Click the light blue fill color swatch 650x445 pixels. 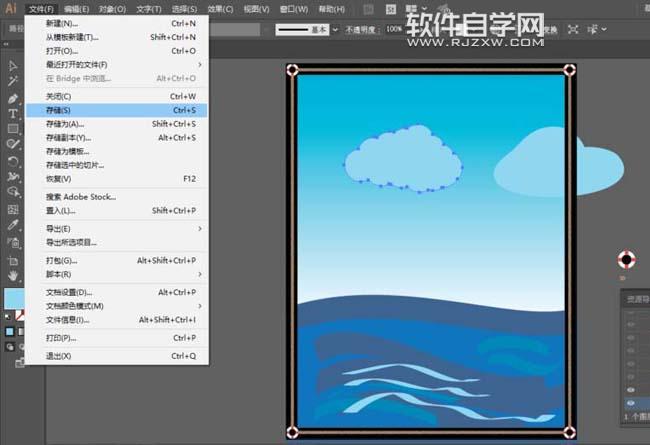[14, 299]
